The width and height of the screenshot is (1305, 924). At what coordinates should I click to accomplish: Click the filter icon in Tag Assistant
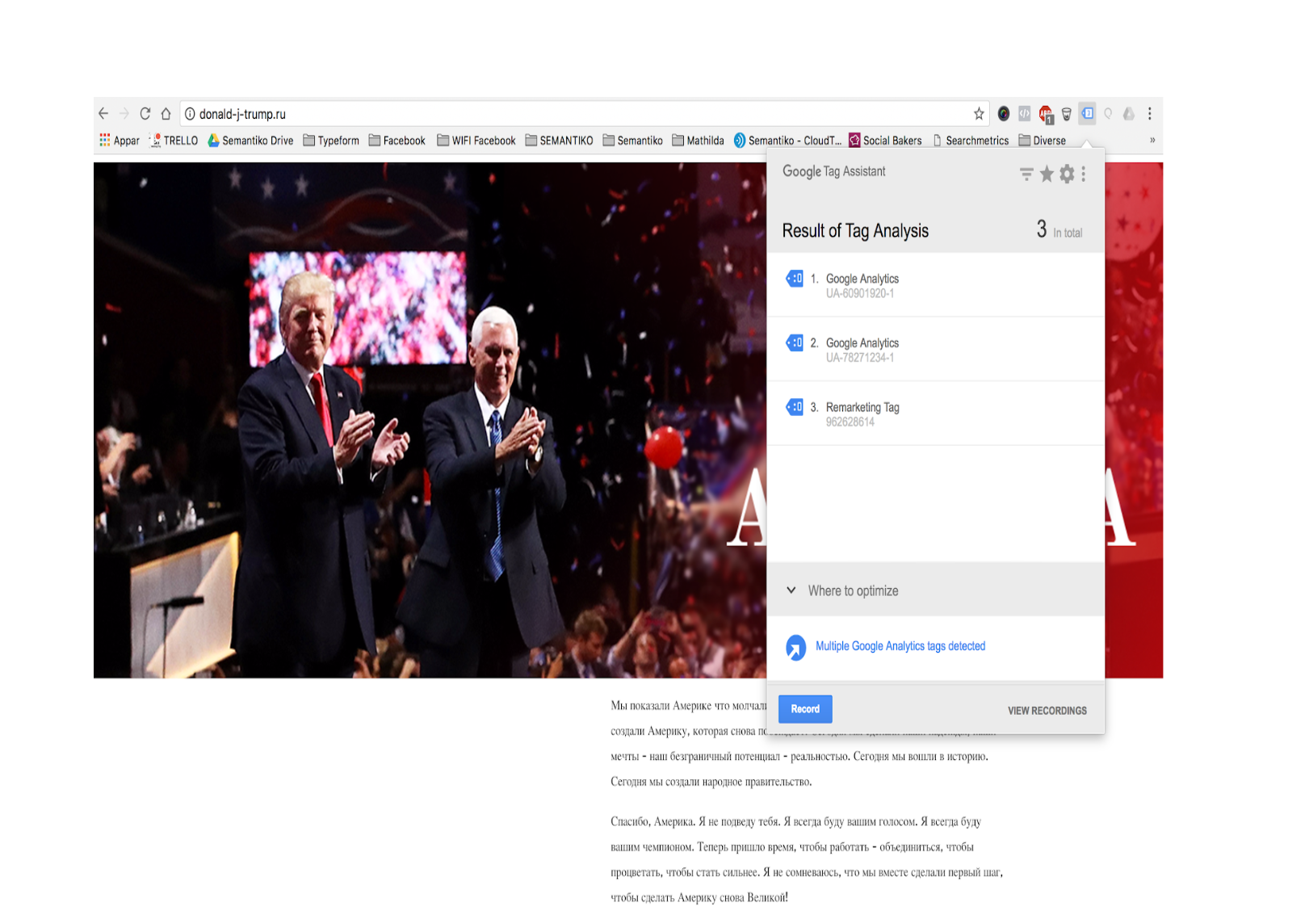[1026, 174]
